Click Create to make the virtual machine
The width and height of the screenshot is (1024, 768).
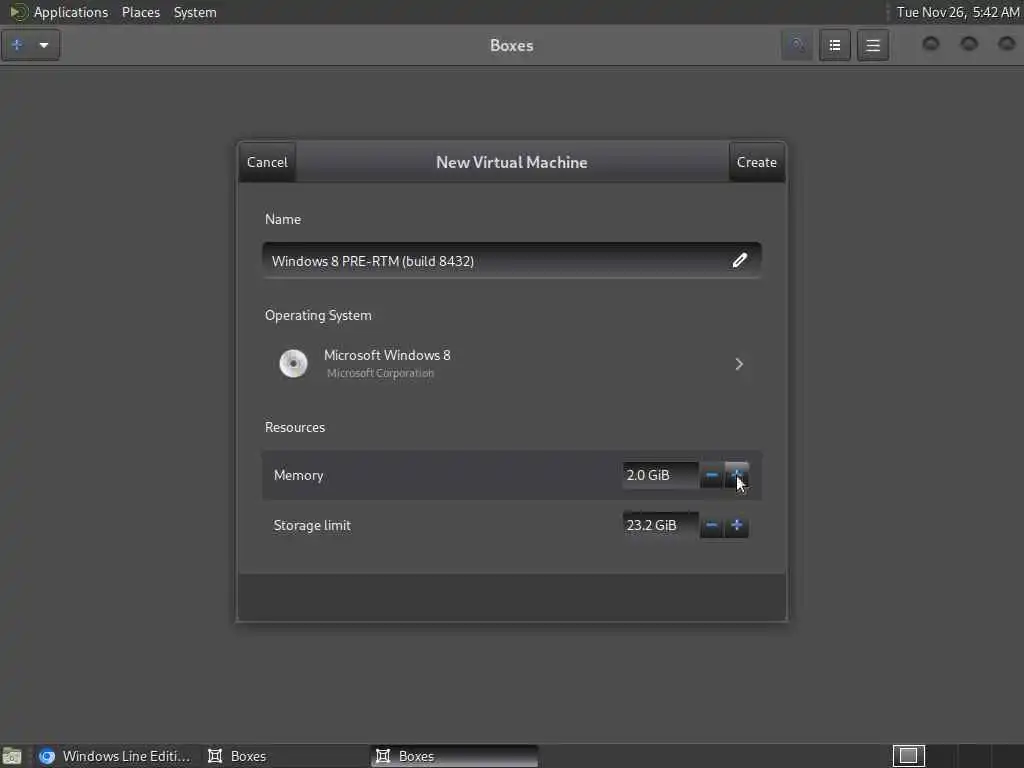click(x=757, y=162)
